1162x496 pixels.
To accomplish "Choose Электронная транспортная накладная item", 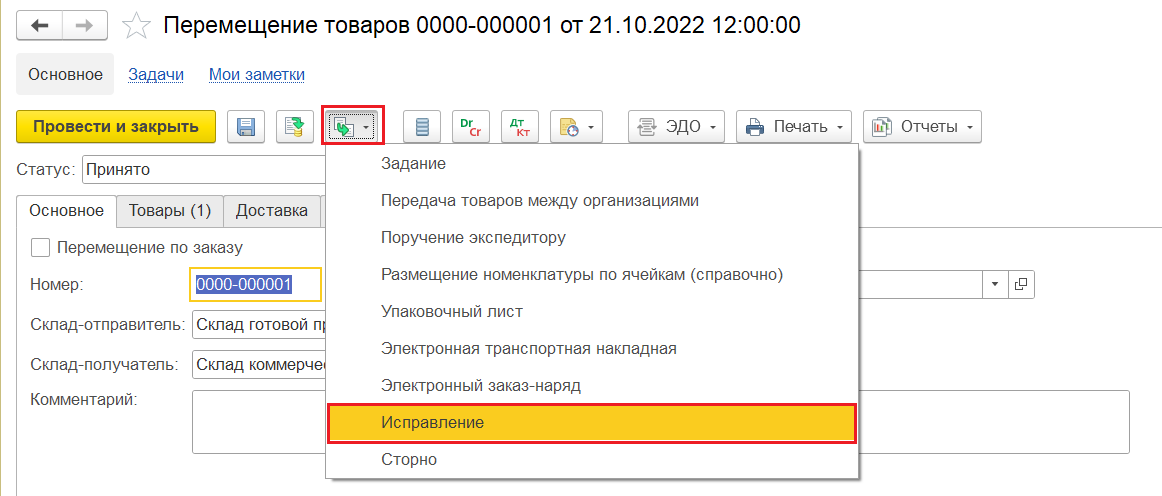I will pyautogui.click(x=592, y=349).
